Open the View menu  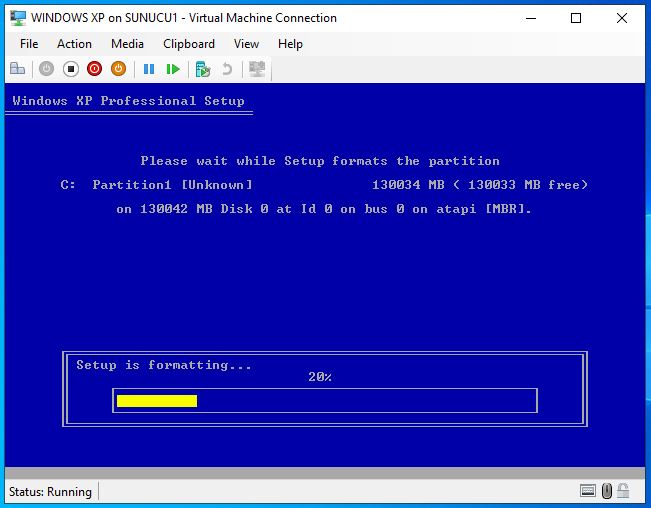(247, 44)
